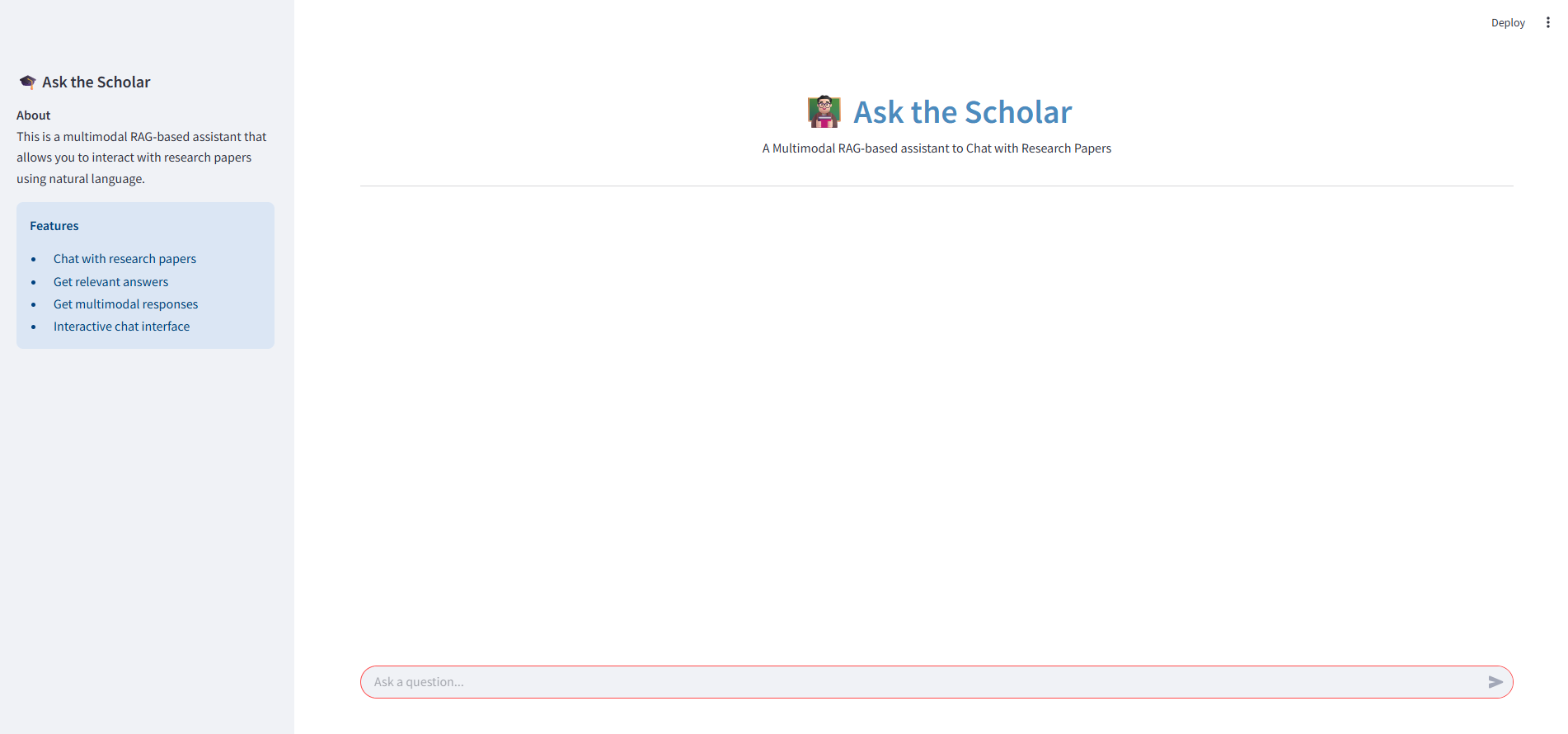Click the divider line under the header

(937, 186)
